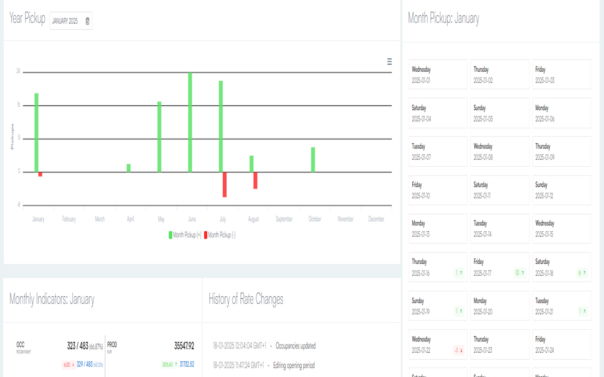Open the Wednesday 2025-01-01 day card

tap(438, 75)
